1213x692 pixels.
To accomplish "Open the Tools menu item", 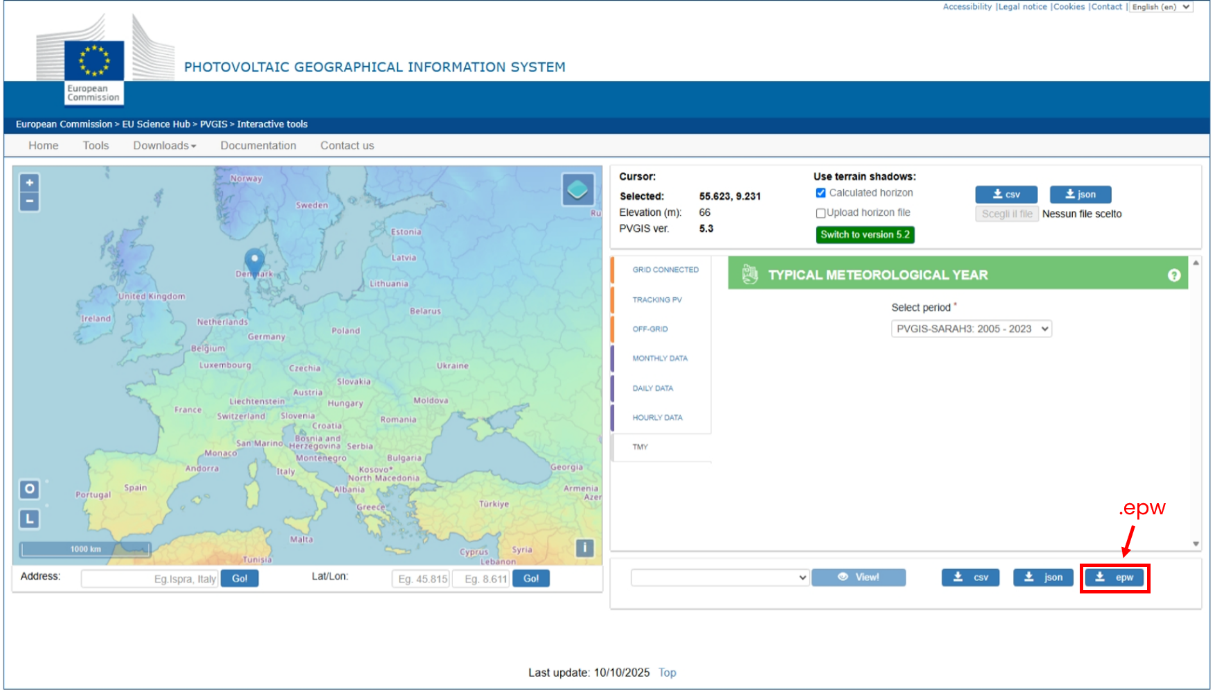I will click(x=96, y=146).
